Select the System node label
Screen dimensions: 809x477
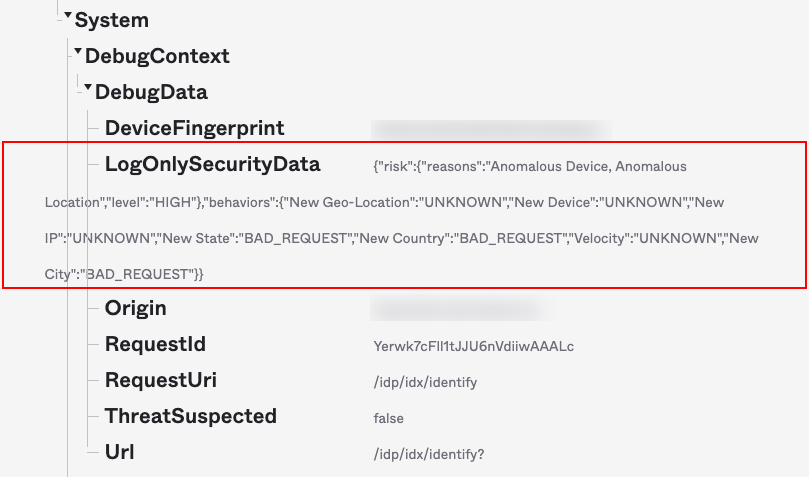[x=112, y=20]
